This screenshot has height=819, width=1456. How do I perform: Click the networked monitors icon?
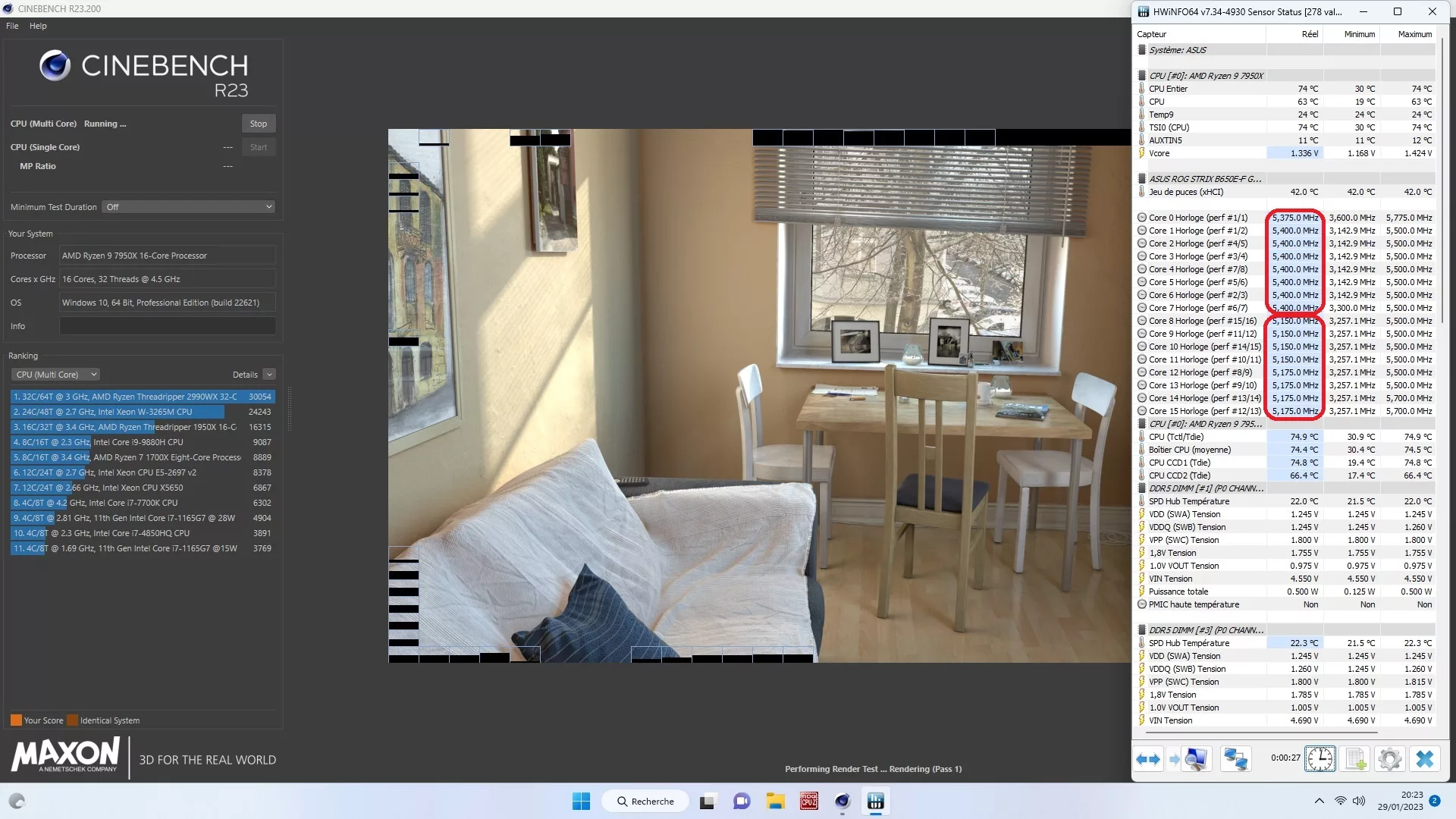point(1235,759)
